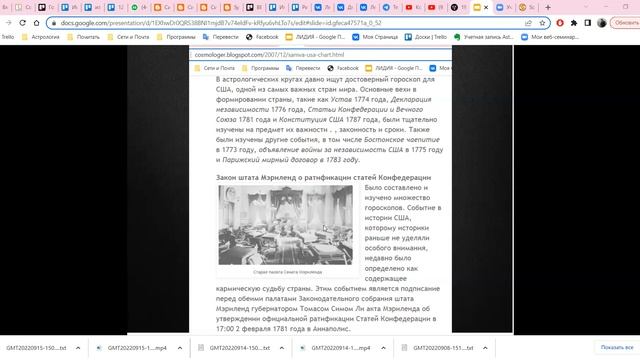This screenshot has width=640, height=360.
Task: Click the Maryland Senate chamber photo in slide
Action: pos(285,225)
